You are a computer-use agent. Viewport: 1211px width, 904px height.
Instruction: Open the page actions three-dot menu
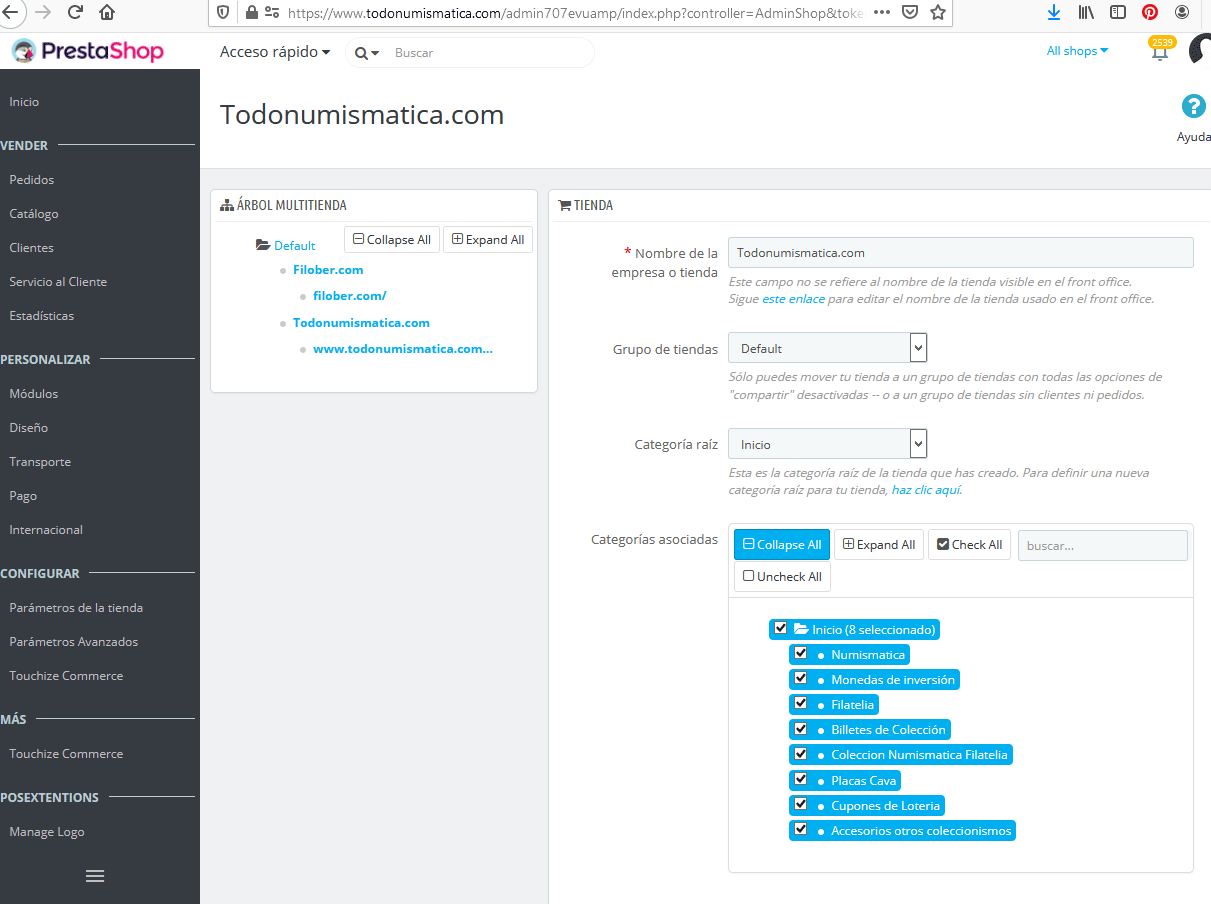pyautogui.click(x=881, y=12)
